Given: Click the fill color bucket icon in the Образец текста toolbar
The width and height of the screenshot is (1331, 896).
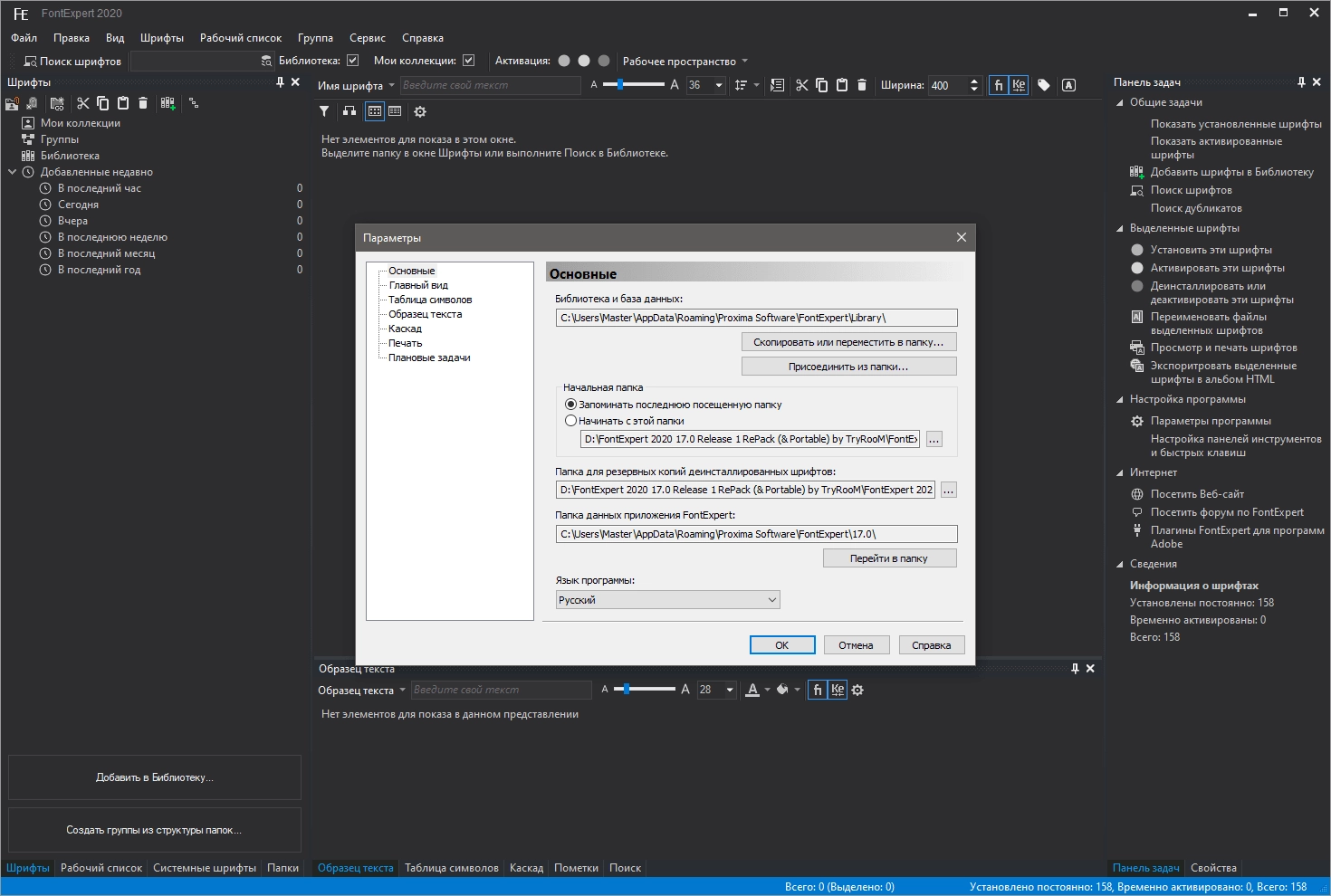Looking at the screenshot, I should tap(783, 690).
